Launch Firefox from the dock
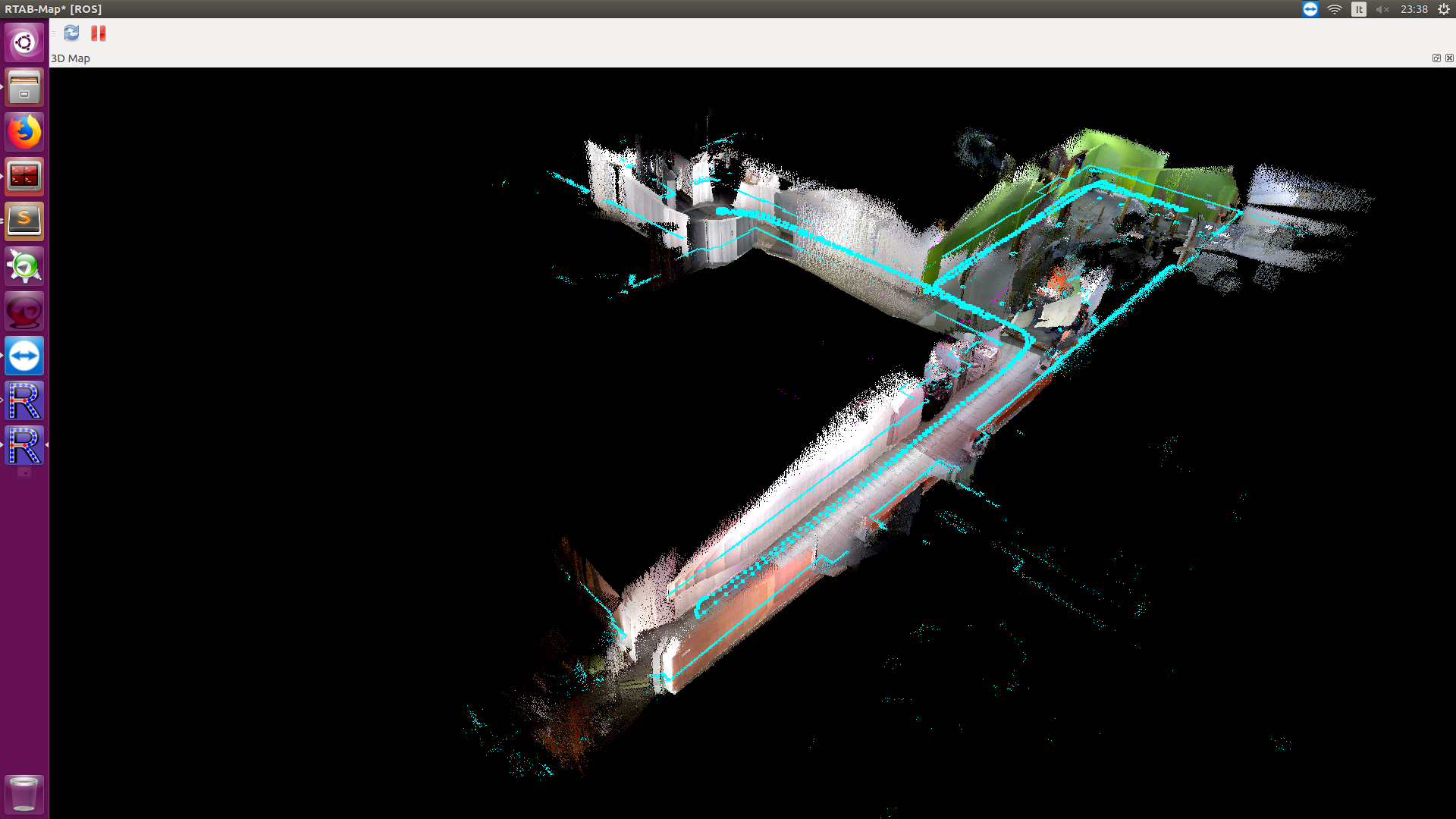 pyautogui.click(x=24, y=132)
